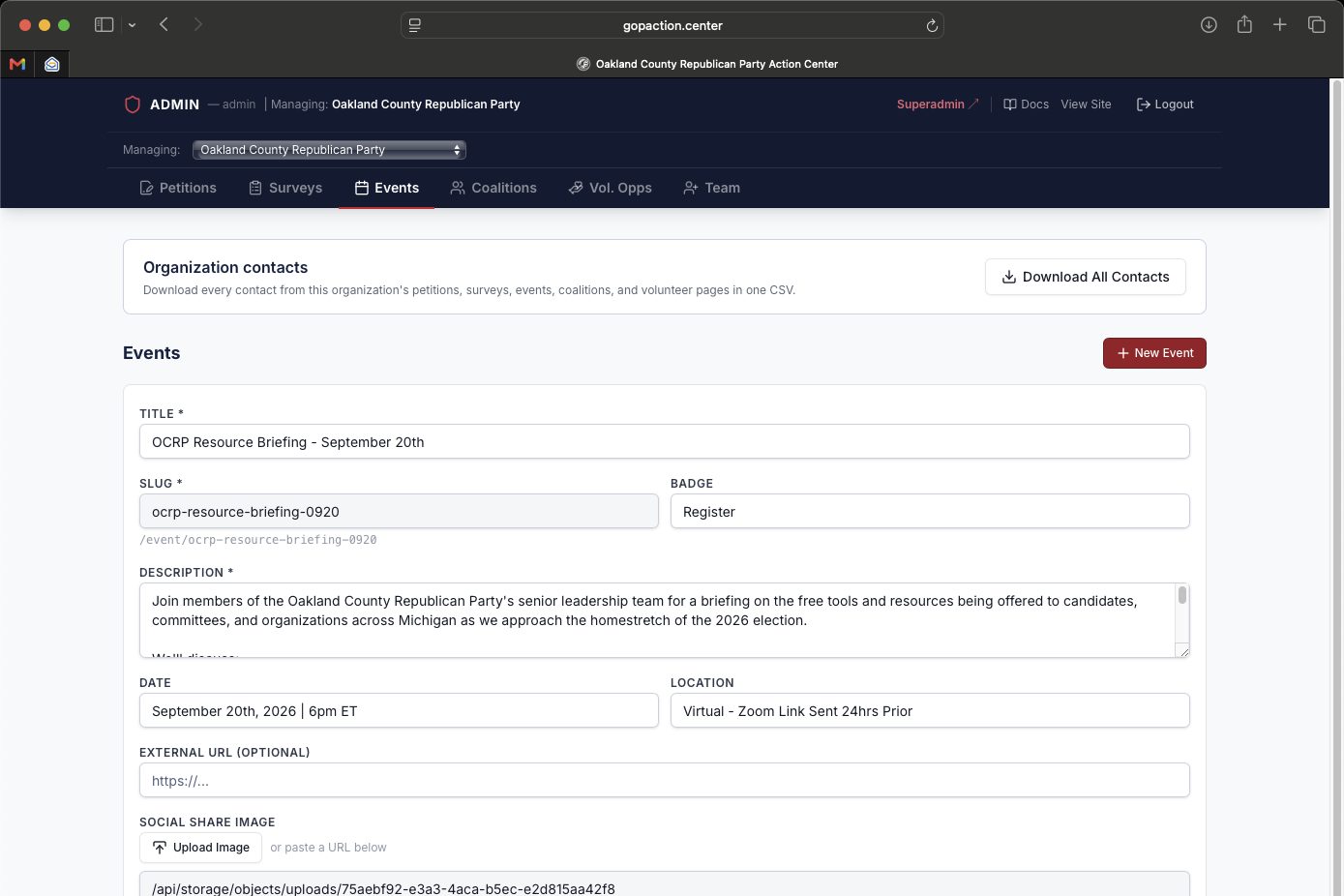Open the Superadmin link
Viewport: 1344px width, 896px height.
[x=938, y=105]
